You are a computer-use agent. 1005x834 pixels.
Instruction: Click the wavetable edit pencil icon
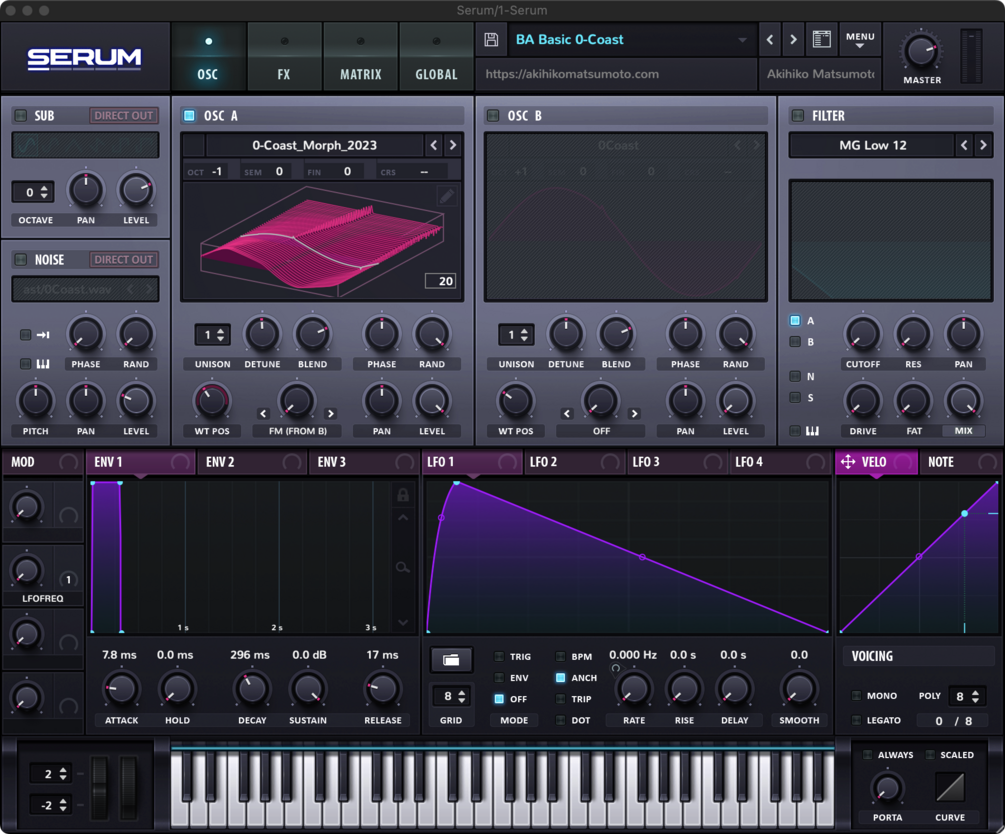pyautogui.click(x=447, y=196)
